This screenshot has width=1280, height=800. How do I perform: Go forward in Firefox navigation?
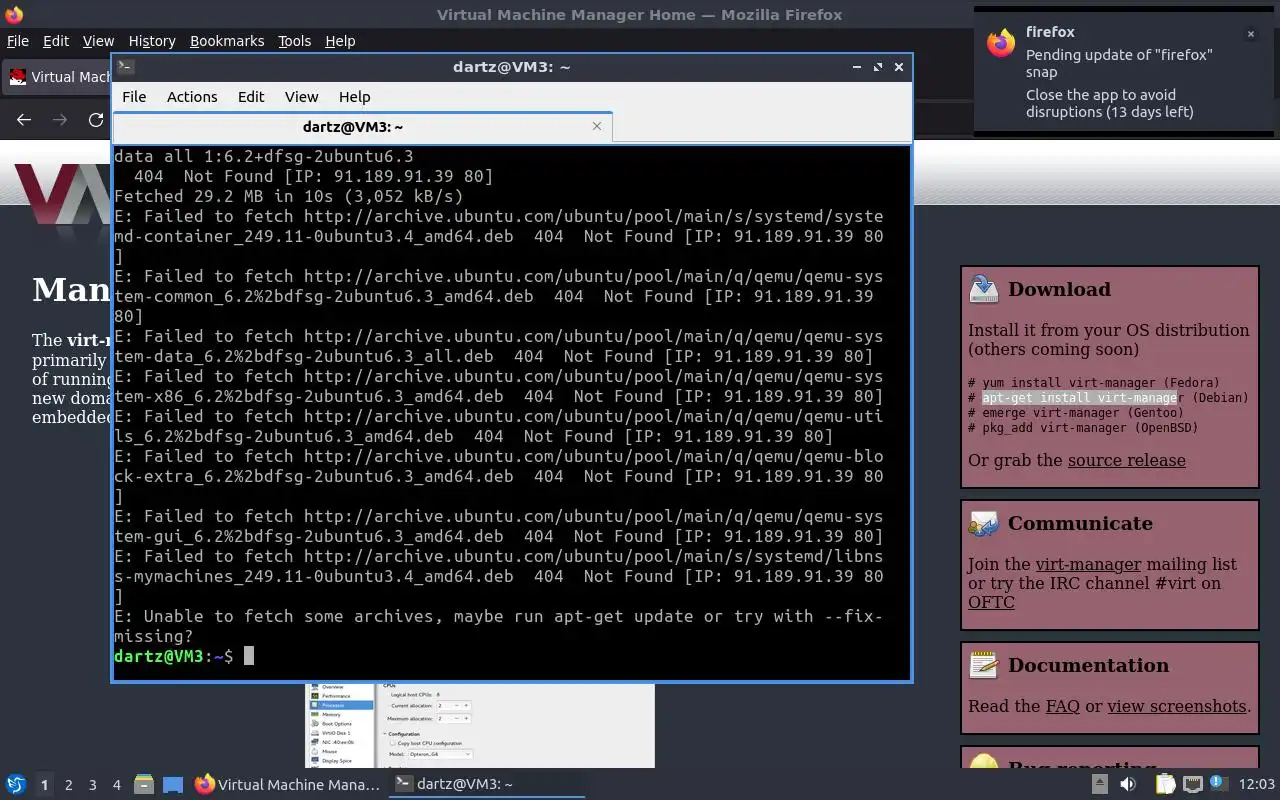60,120
